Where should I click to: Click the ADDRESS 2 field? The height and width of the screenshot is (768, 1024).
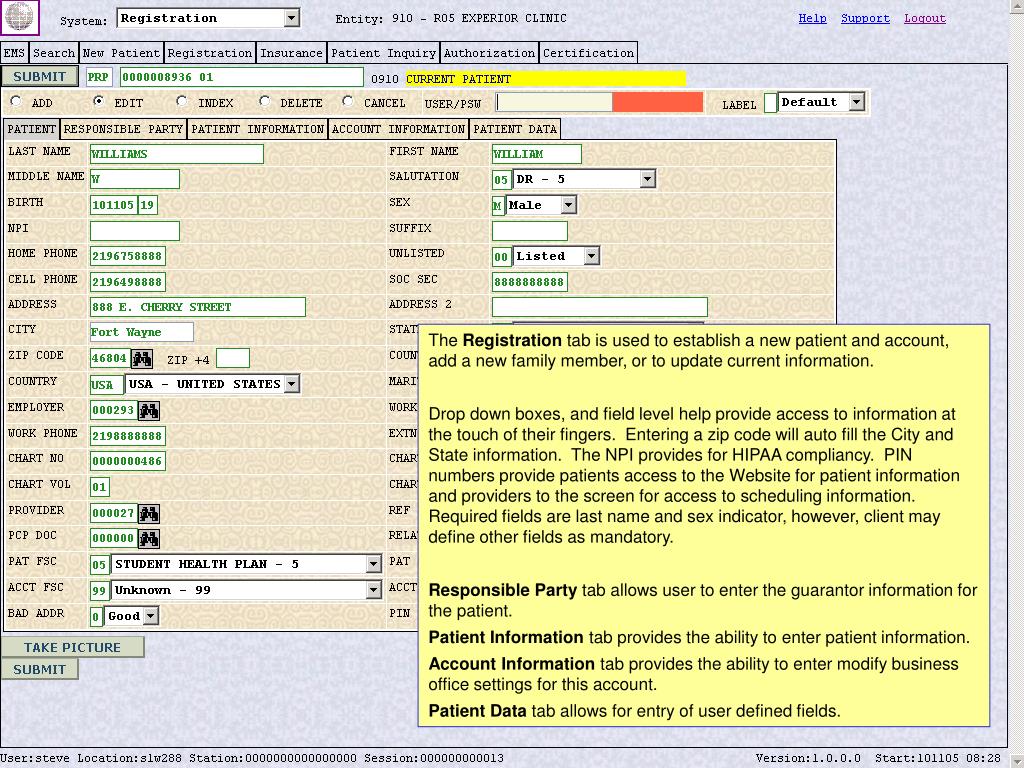600,307
